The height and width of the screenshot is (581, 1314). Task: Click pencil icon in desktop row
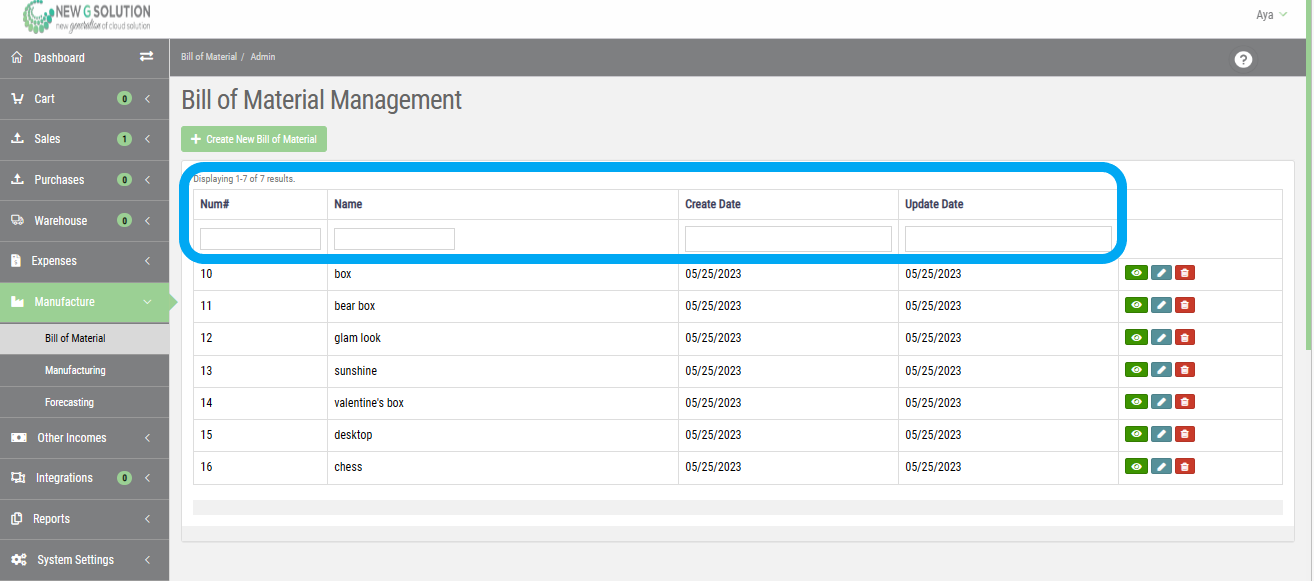(x=1160, y=435)
